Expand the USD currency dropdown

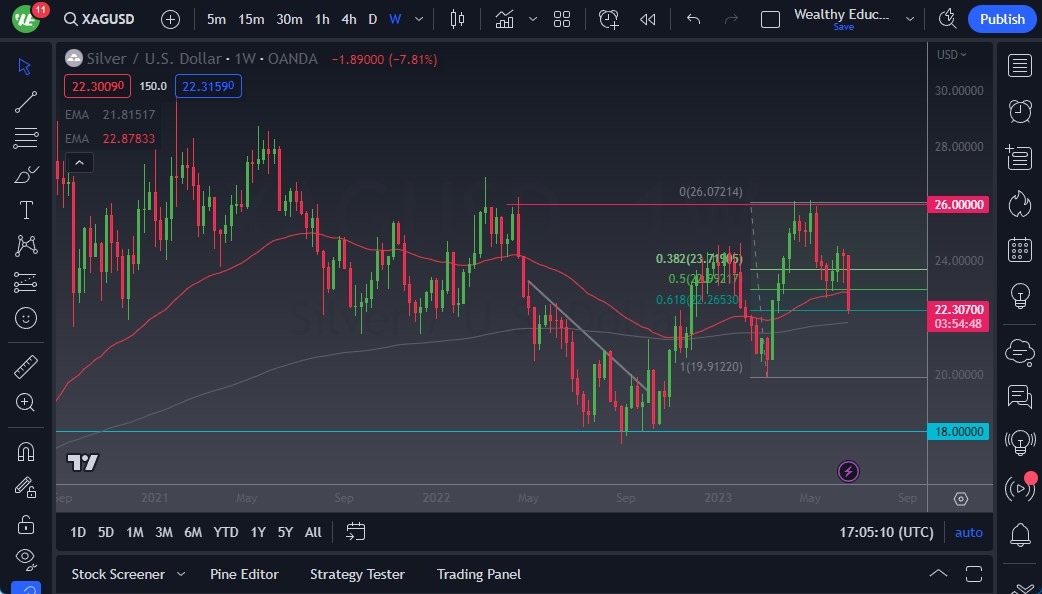951,55
